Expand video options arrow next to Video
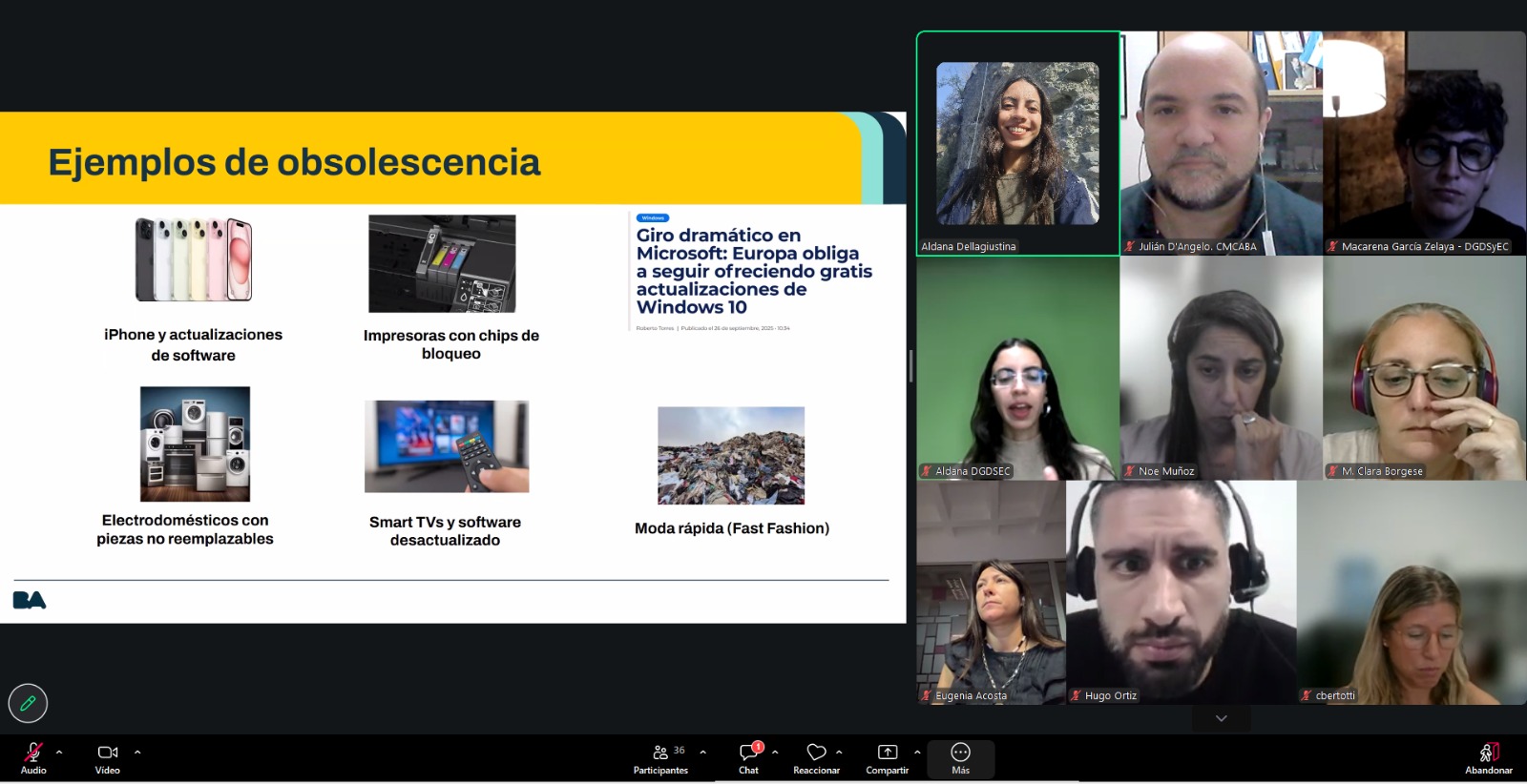Image resolution: width=1527 pixels, height=784 pixels. coord(137,753)
